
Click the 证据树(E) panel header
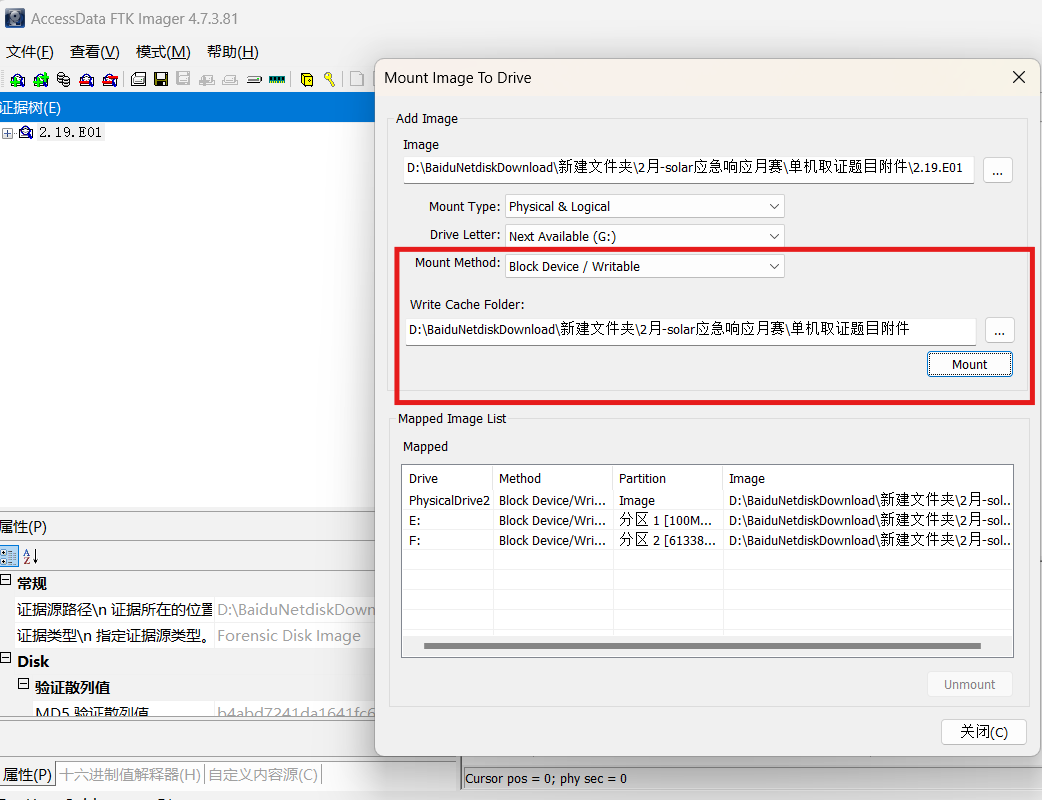187,108
